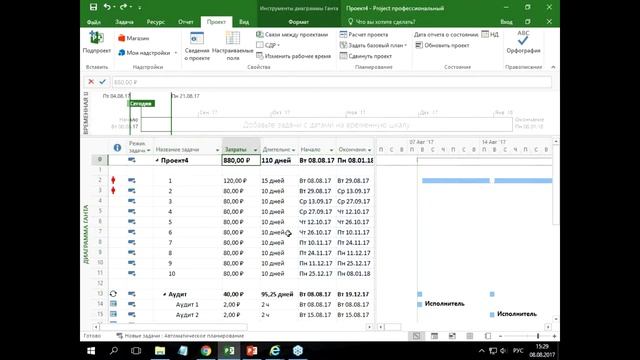Click the Undo arrow icon
Image resolution: width=640 pixels, height=360 pixels.
tap(107, 7)
